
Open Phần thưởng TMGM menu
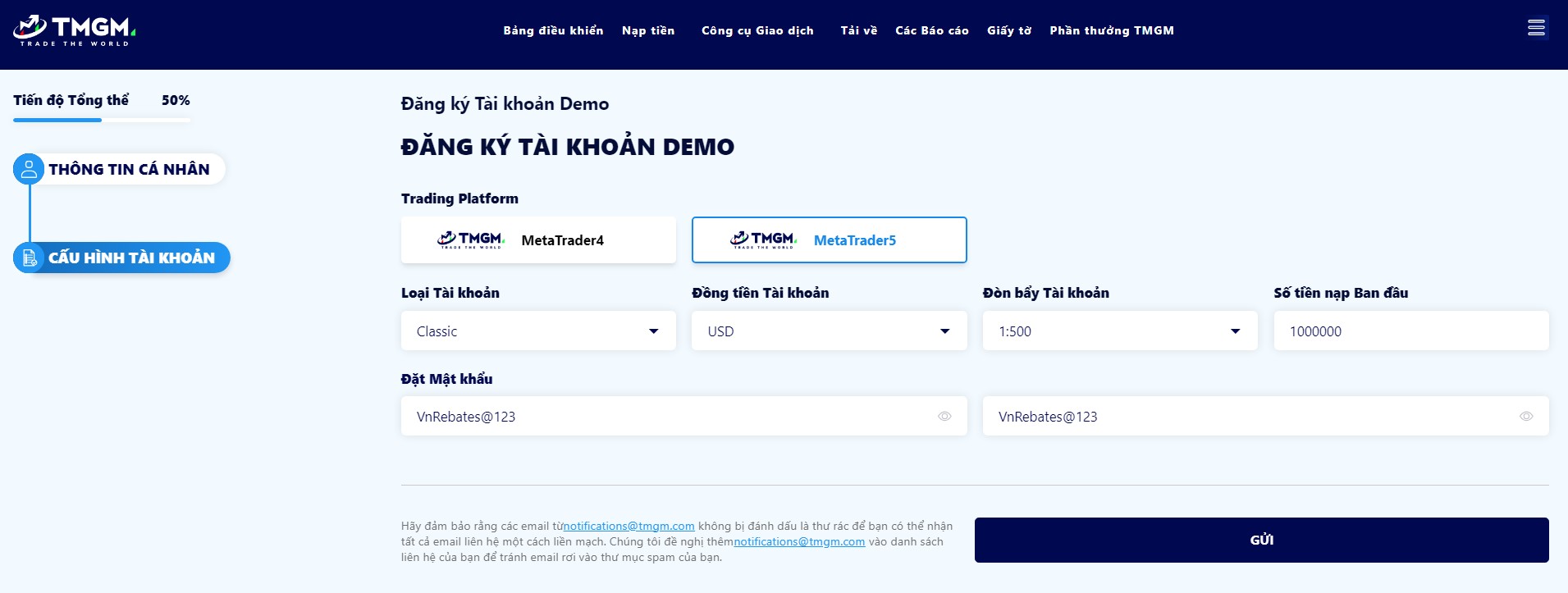(1112, 30)
